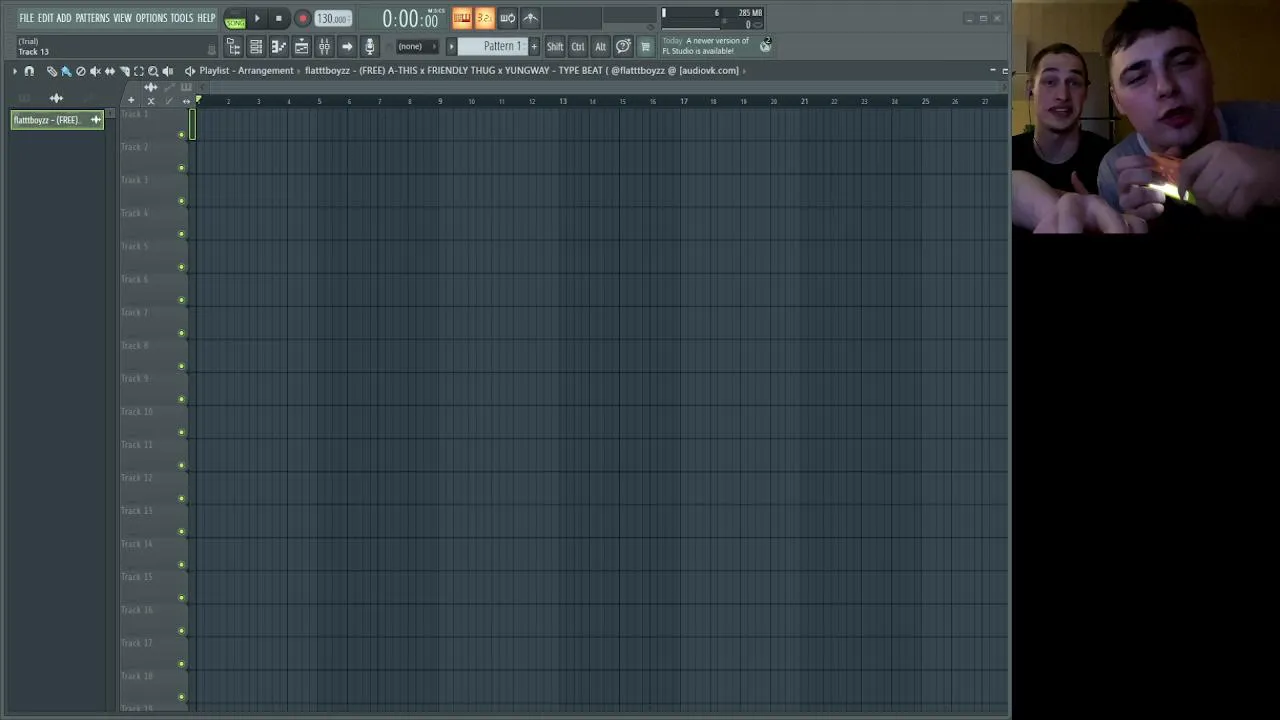
Task: Click bar 13 on the timeline ruler
Action: [562, 101]
